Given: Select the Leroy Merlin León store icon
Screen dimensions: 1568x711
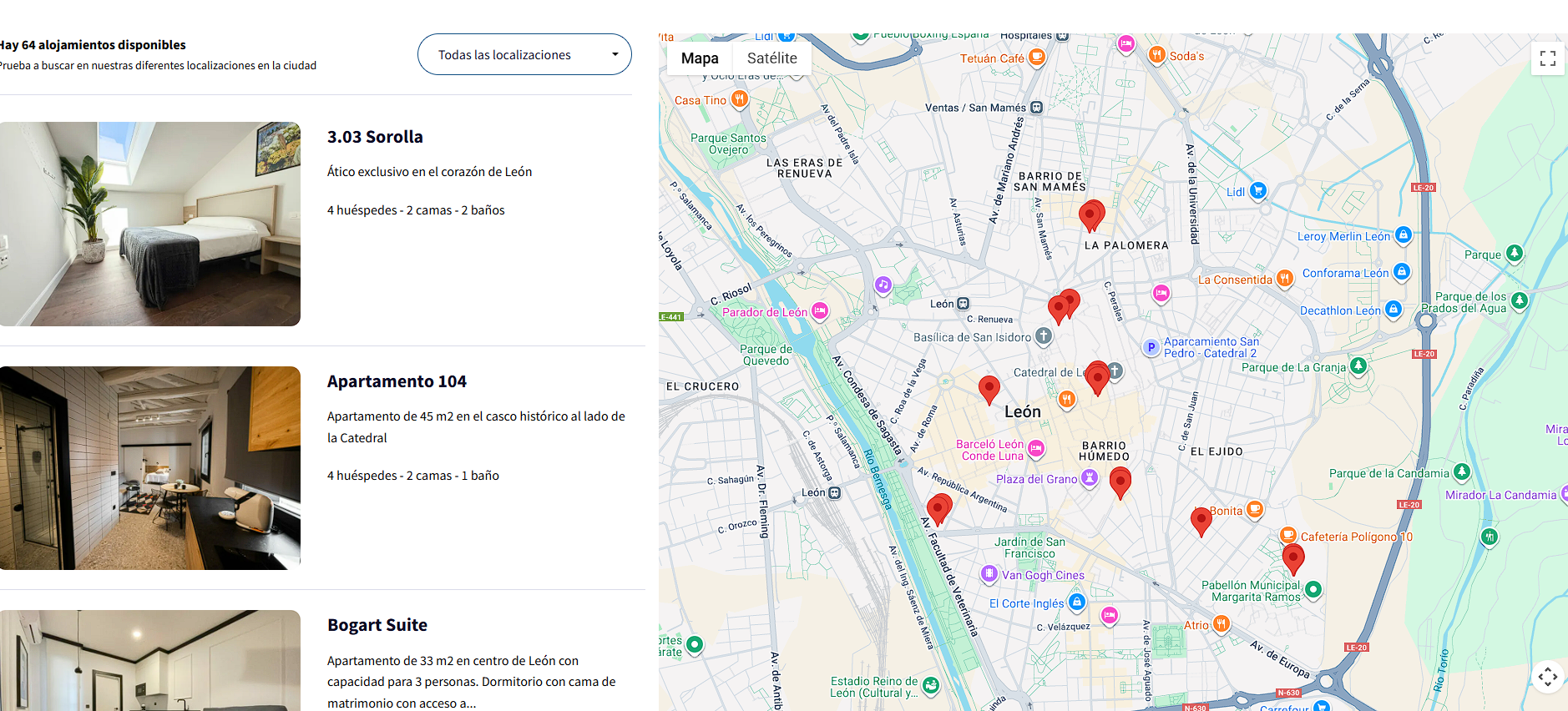Looking at the screenshot, I should 1404,235.
